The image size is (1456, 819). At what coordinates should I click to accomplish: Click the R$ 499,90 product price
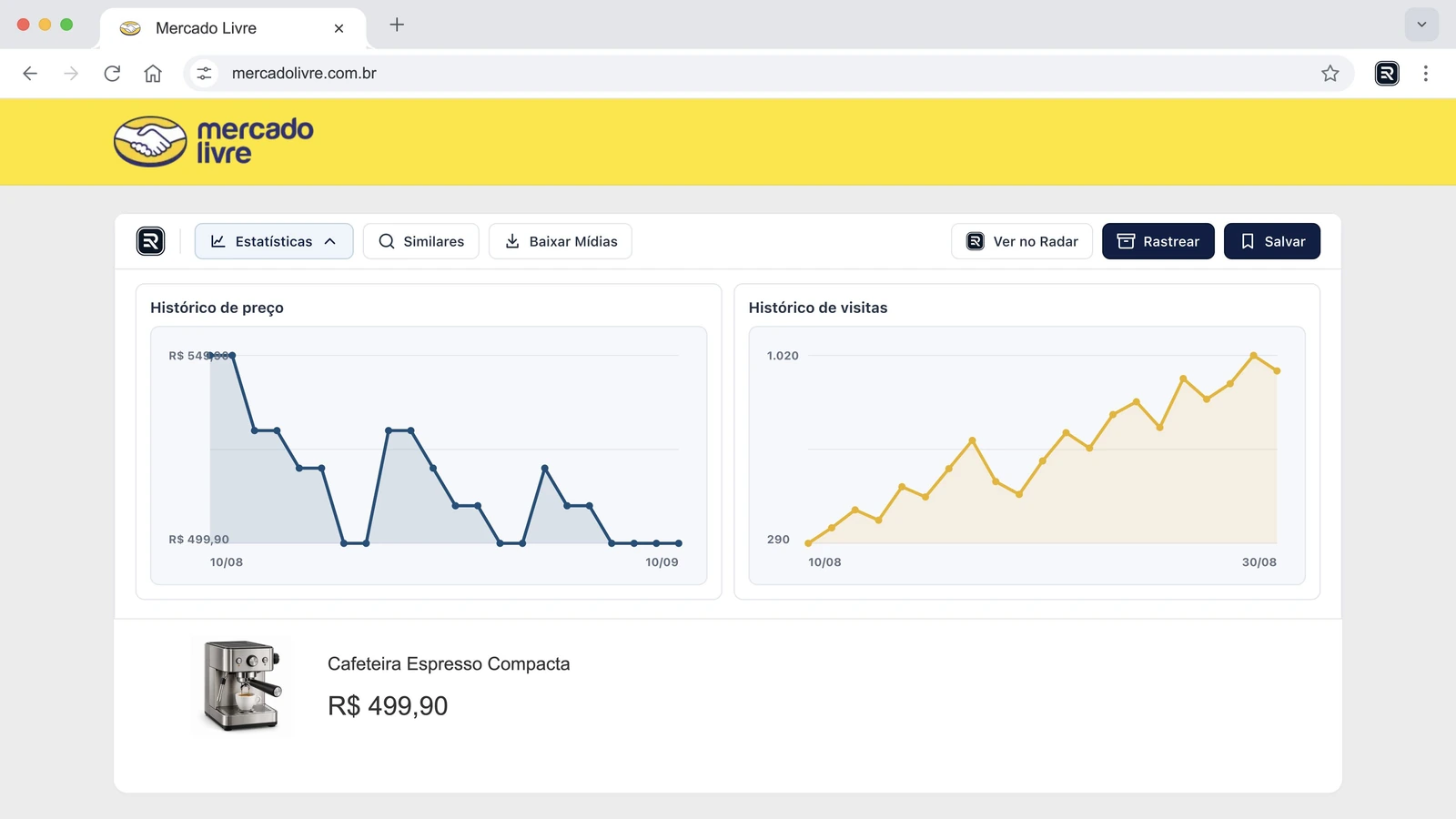coord(388,706)
